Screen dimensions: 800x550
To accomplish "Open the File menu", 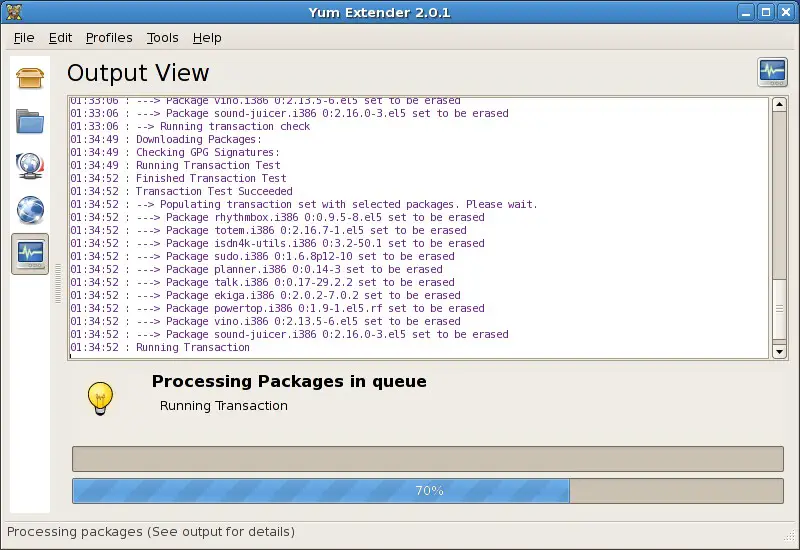I will point(24,38).
